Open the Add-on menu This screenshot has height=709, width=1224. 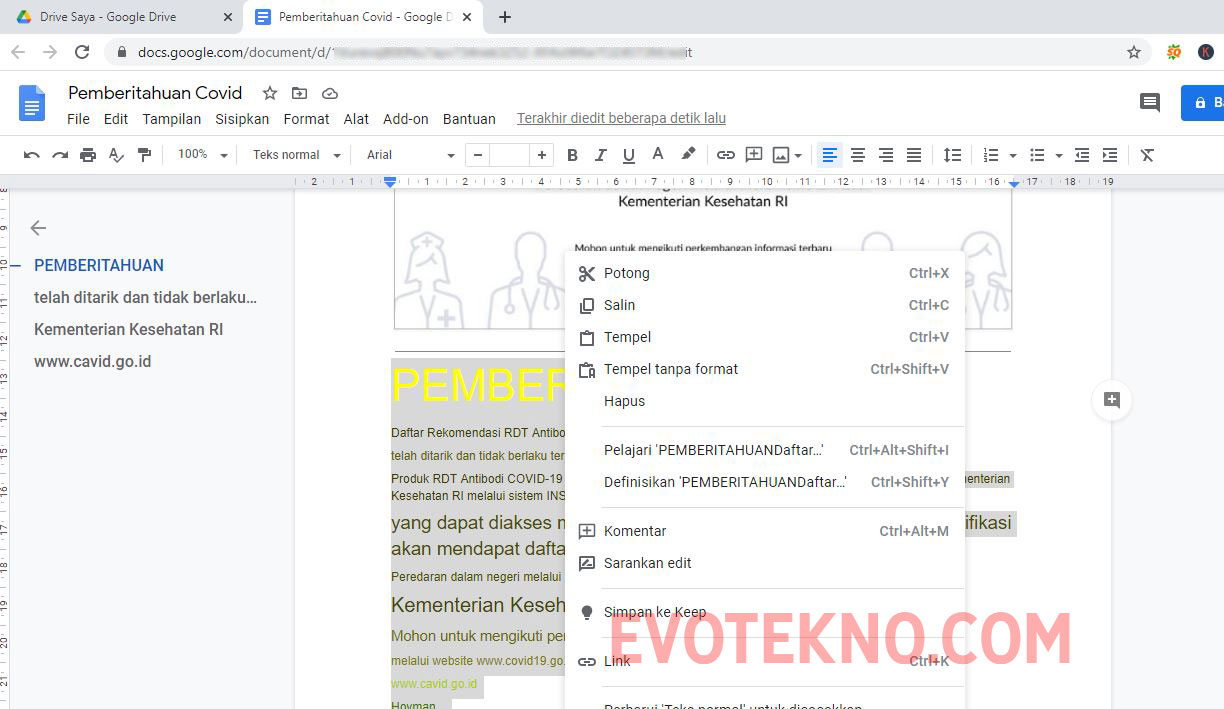pyautogui.click(x=406, y=119)
